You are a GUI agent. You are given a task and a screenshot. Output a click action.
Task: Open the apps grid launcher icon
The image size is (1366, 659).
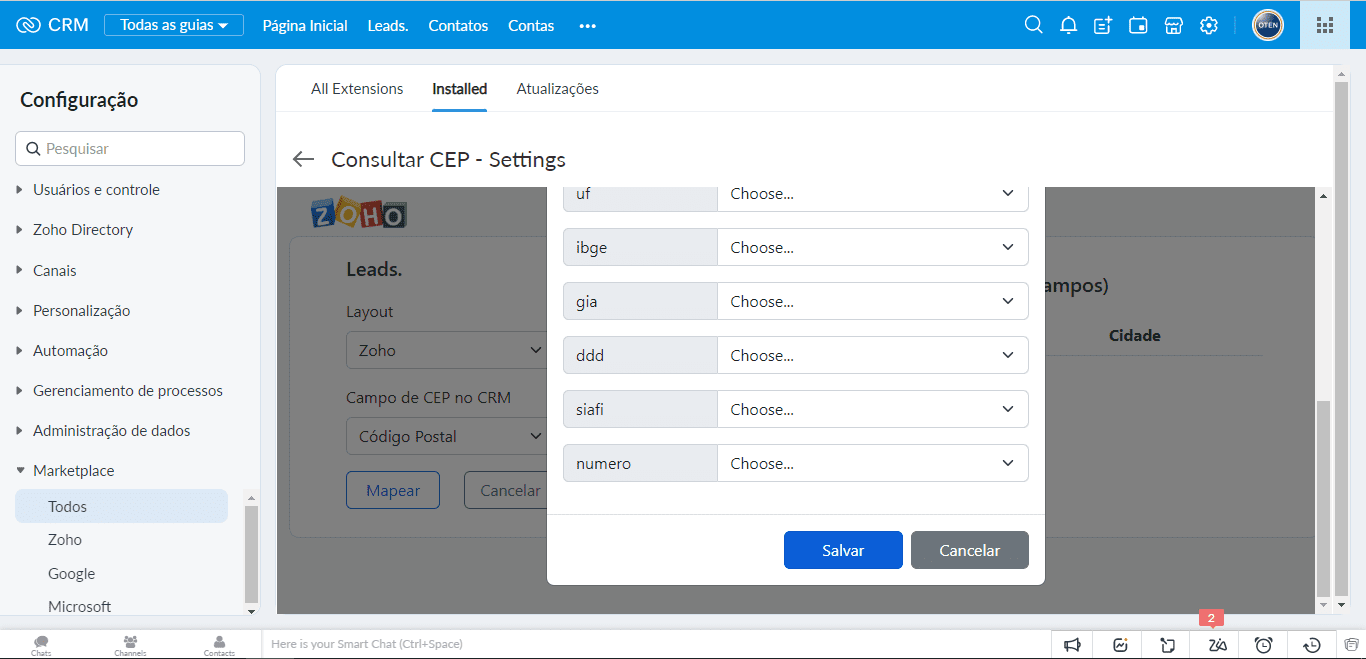(1325, 25)
